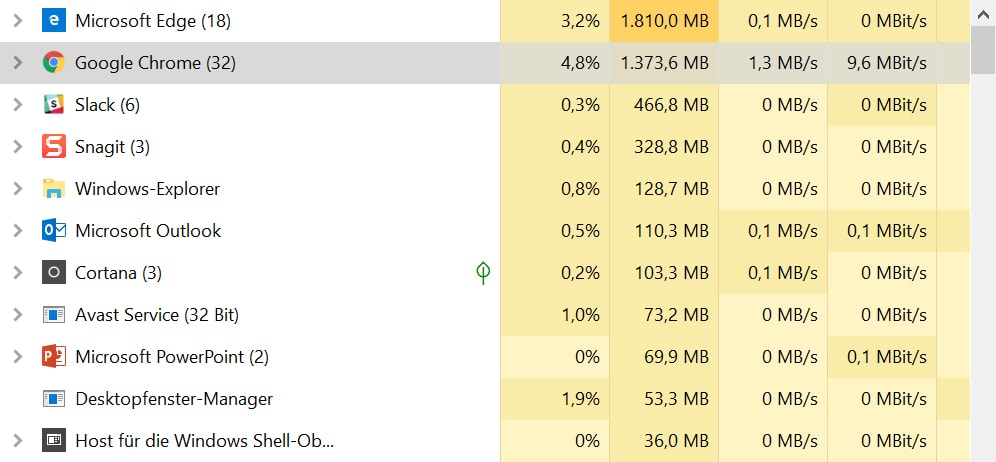This screenshot has width=996, height=462.
Task: Expand the Microsoft Edge process group
Action: tap(18, 21)
